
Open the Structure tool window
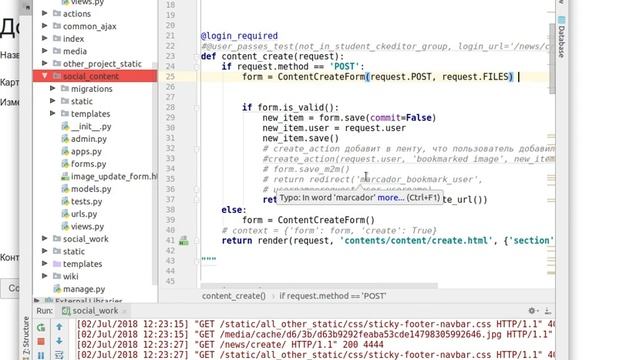[x=26, y=339]
